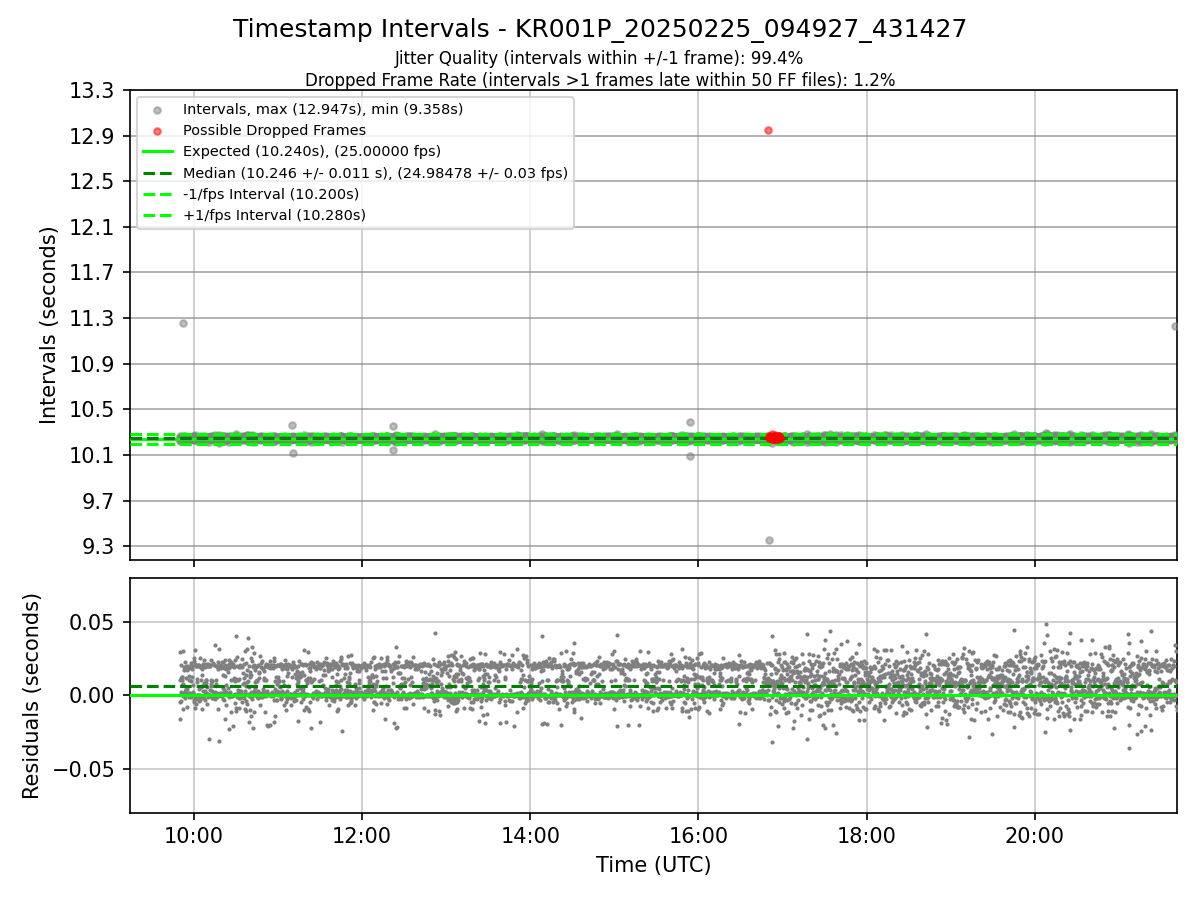Click the gray outlier point near 9.3 seconds

769,540
